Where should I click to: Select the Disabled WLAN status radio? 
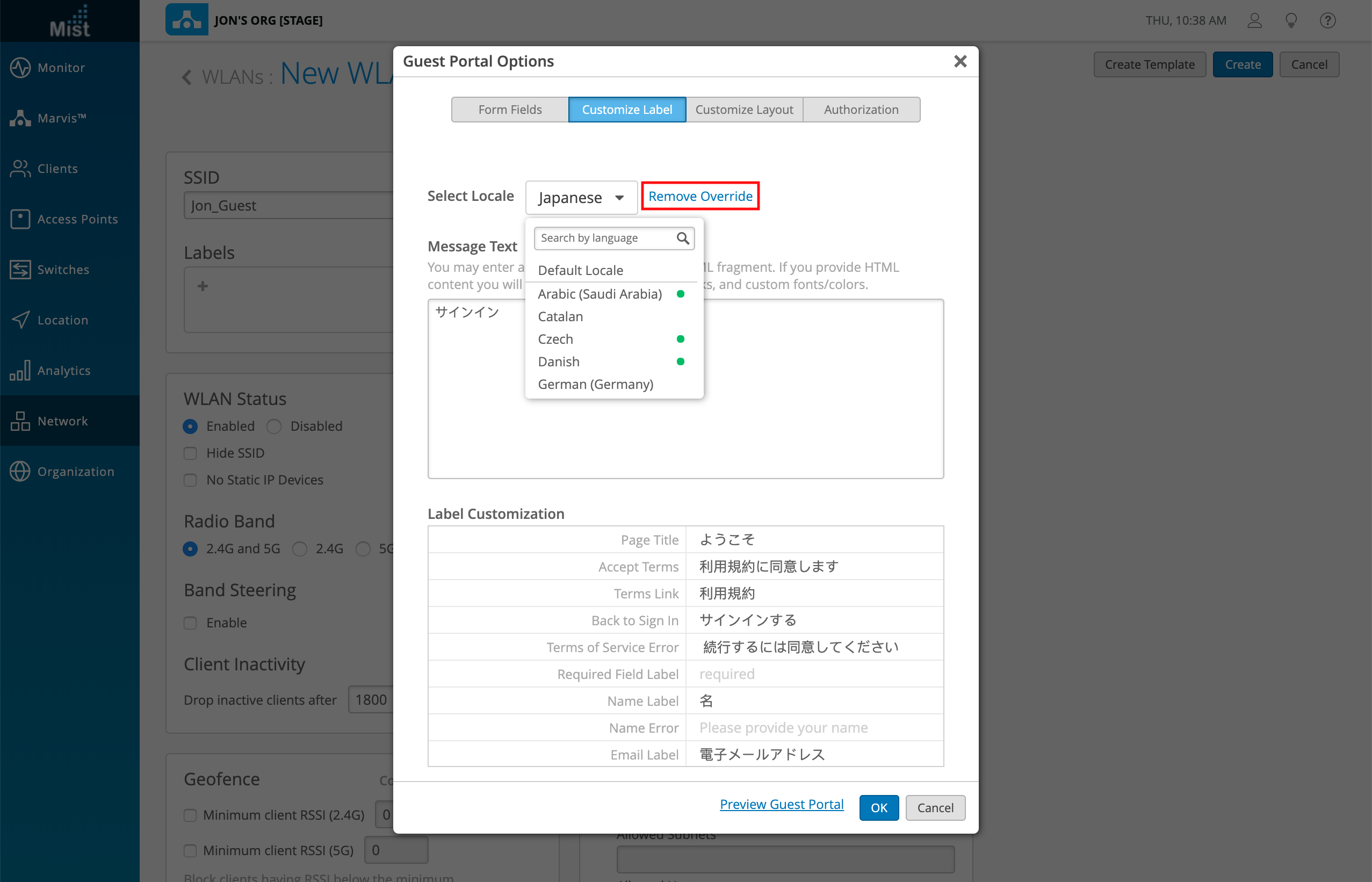point(275,426)
